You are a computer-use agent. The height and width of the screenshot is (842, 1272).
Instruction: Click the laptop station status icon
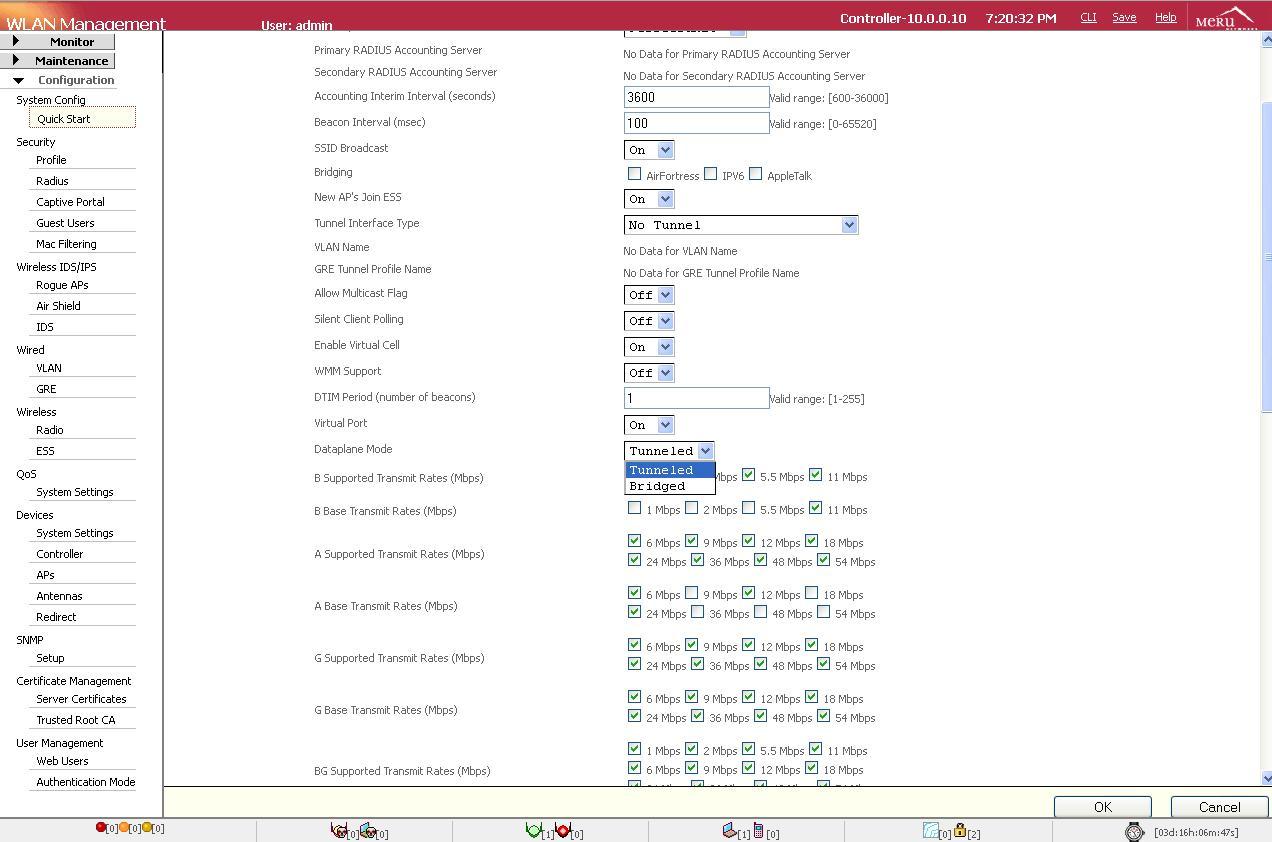[729, 830]
